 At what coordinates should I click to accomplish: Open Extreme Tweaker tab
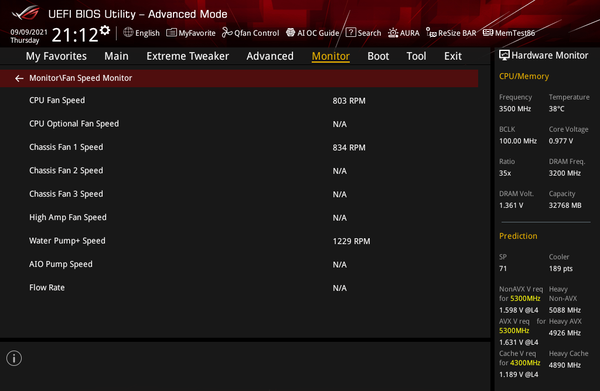pyautogui.click(x=188, y=56)
